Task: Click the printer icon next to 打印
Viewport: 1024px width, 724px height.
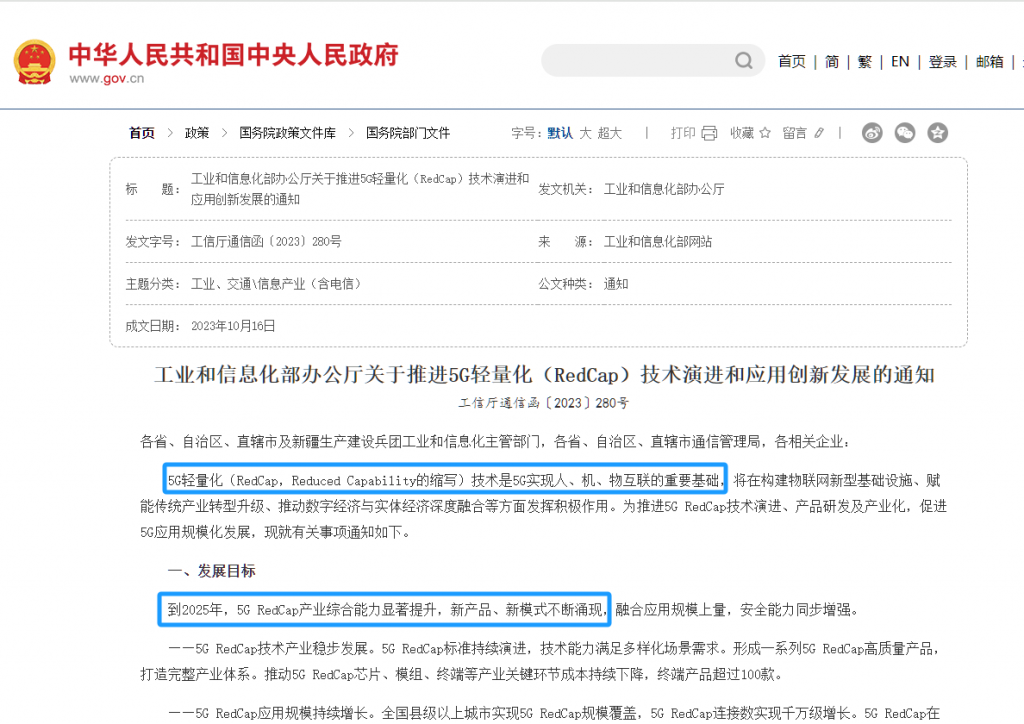Action: pos(709,133)
